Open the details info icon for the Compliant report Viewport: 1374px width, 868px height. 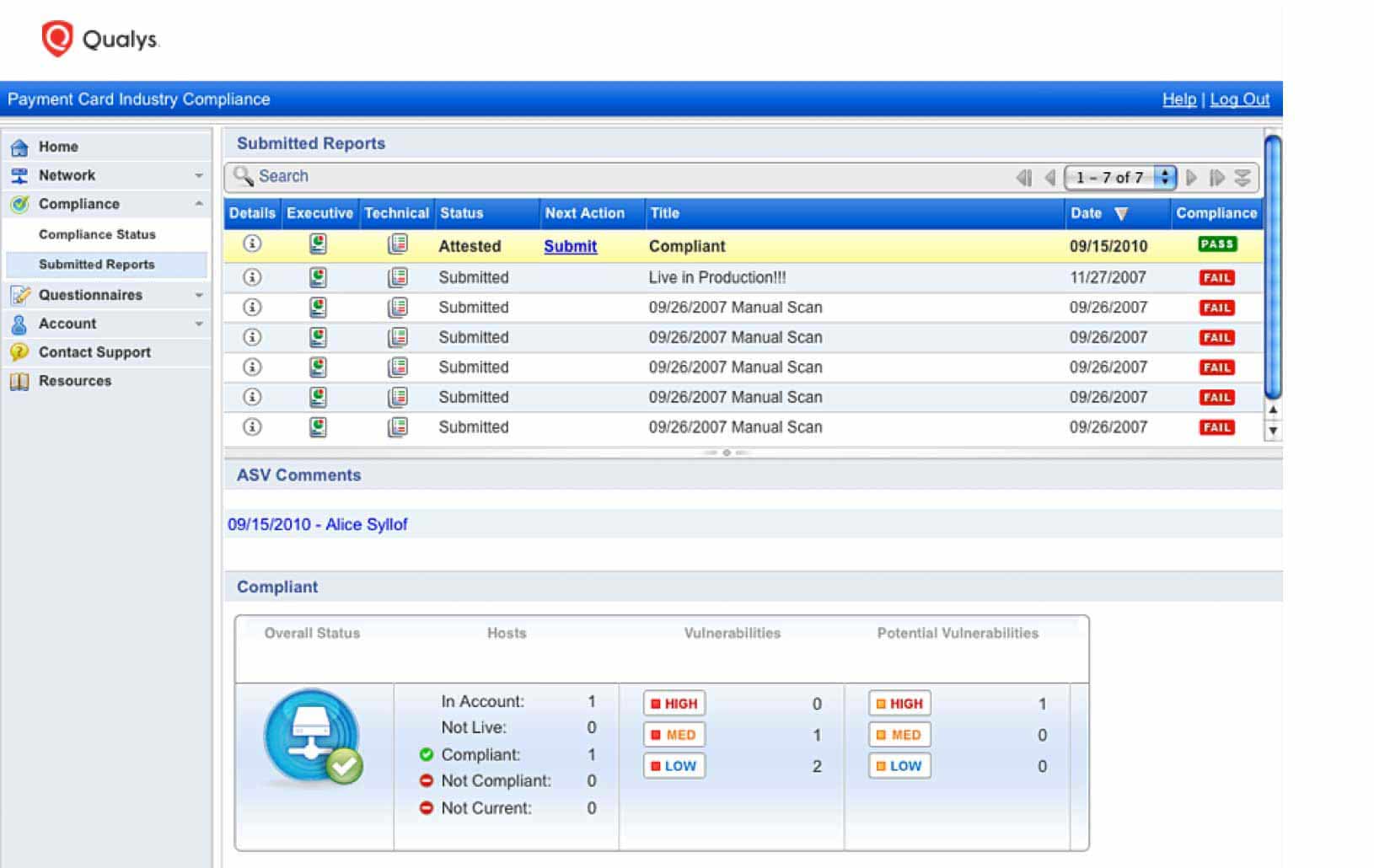[251, 245]
